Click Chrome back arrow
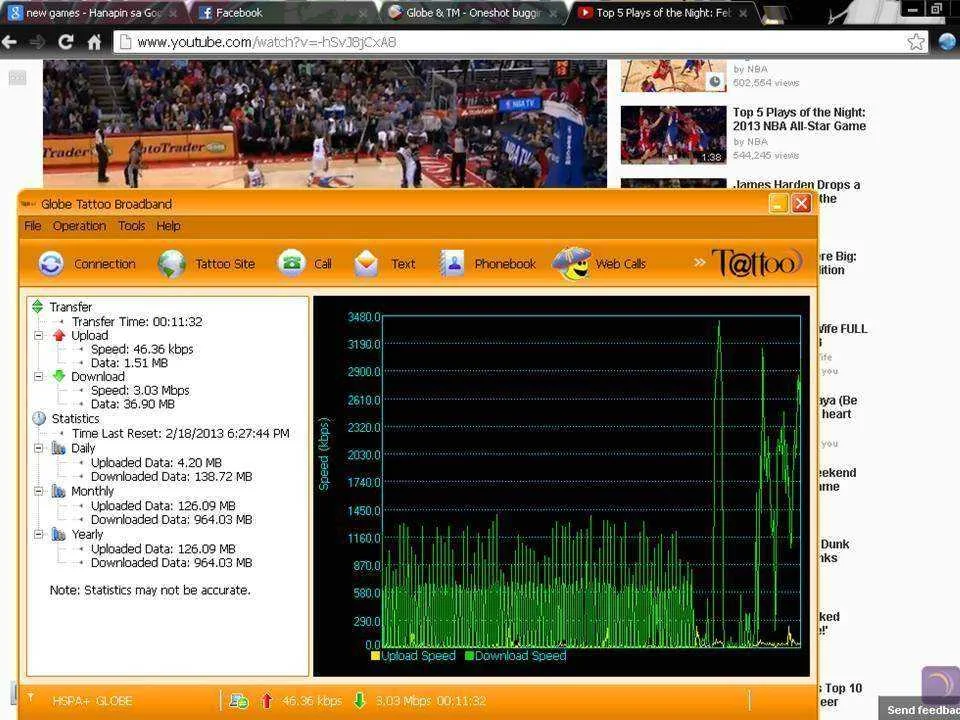This screenshot has width=960, height=720. click(9, 42)
